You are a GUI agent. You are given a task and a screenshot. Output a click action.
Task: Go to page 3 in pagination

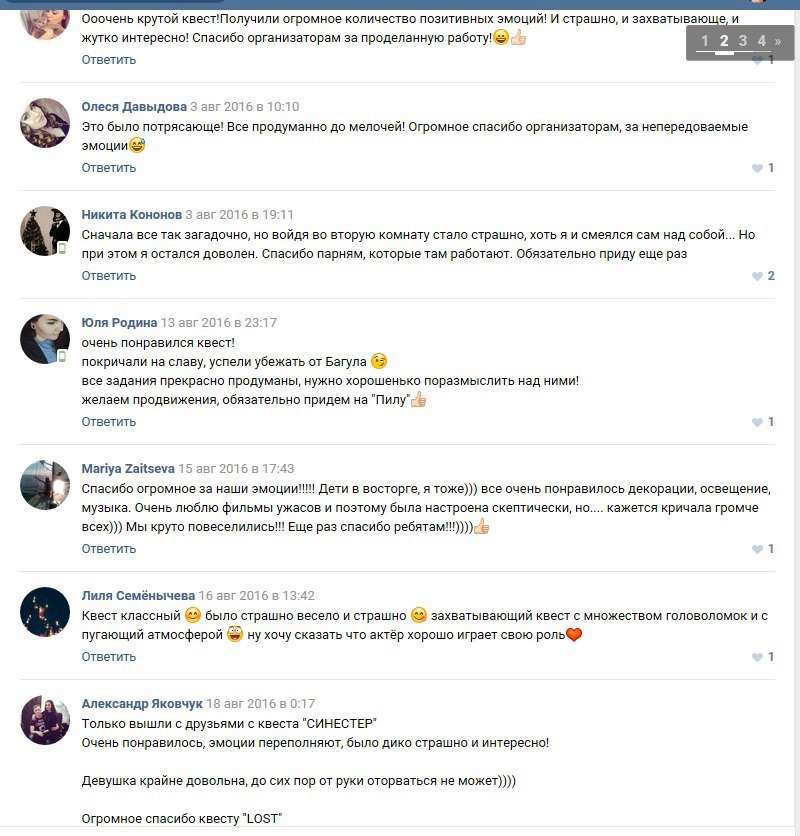(x=742, y=41)
